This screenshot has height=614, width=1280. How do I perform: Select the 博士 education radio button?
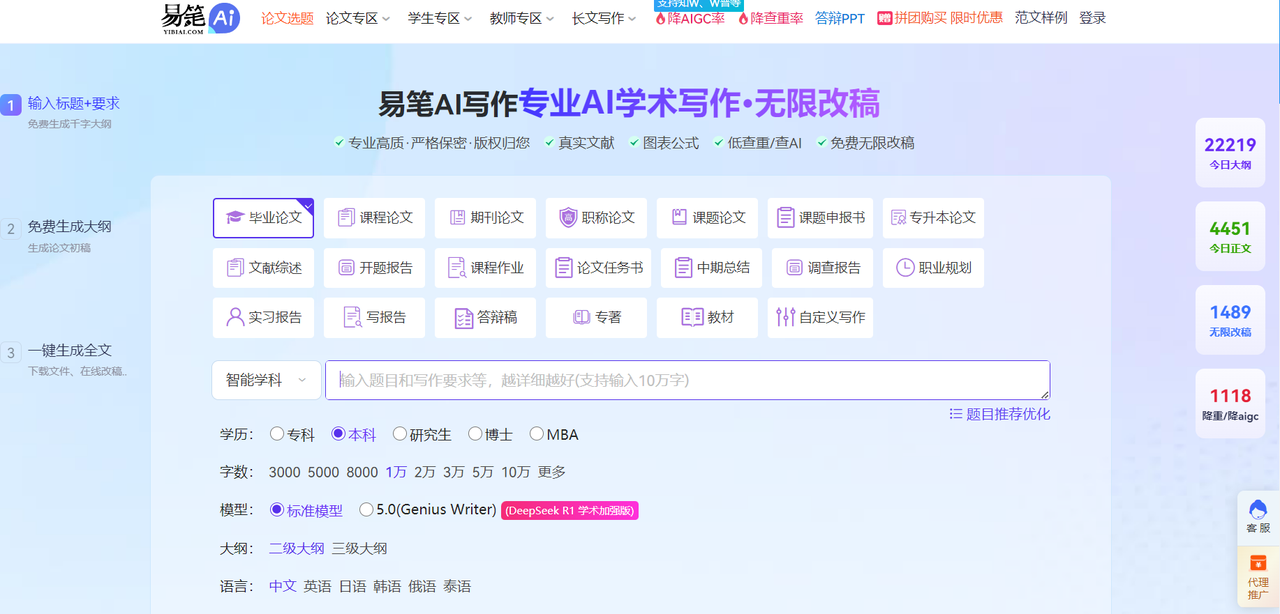pos(475,434)
